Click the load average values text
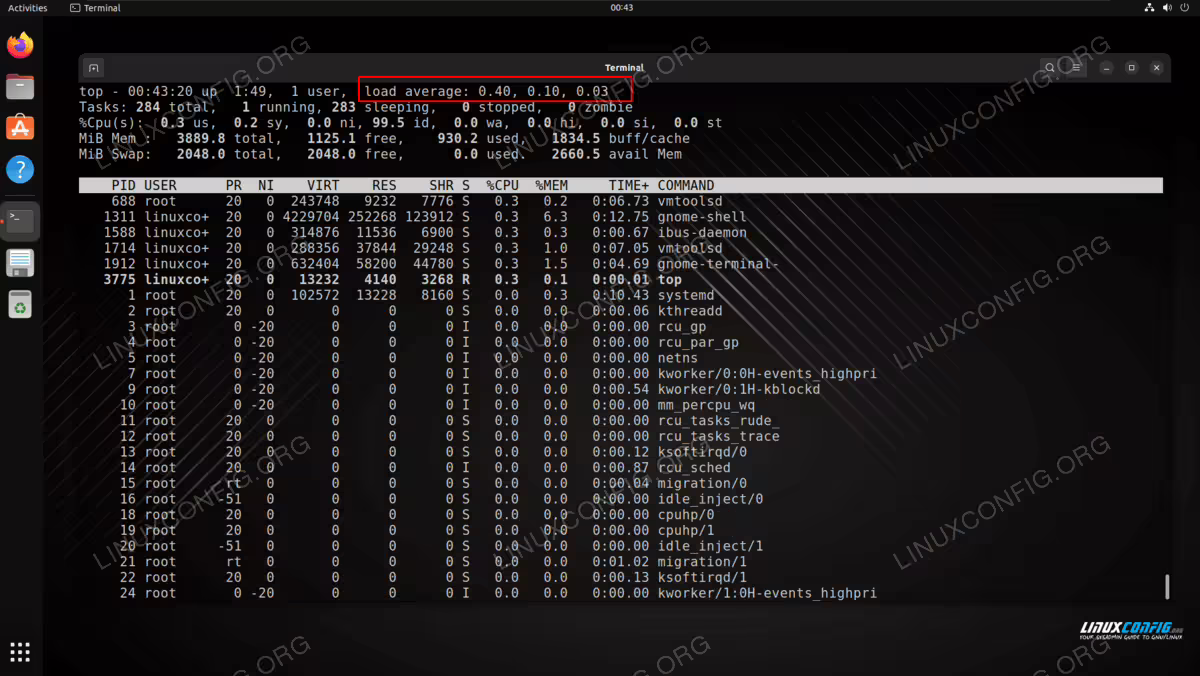 pos(543,91)
